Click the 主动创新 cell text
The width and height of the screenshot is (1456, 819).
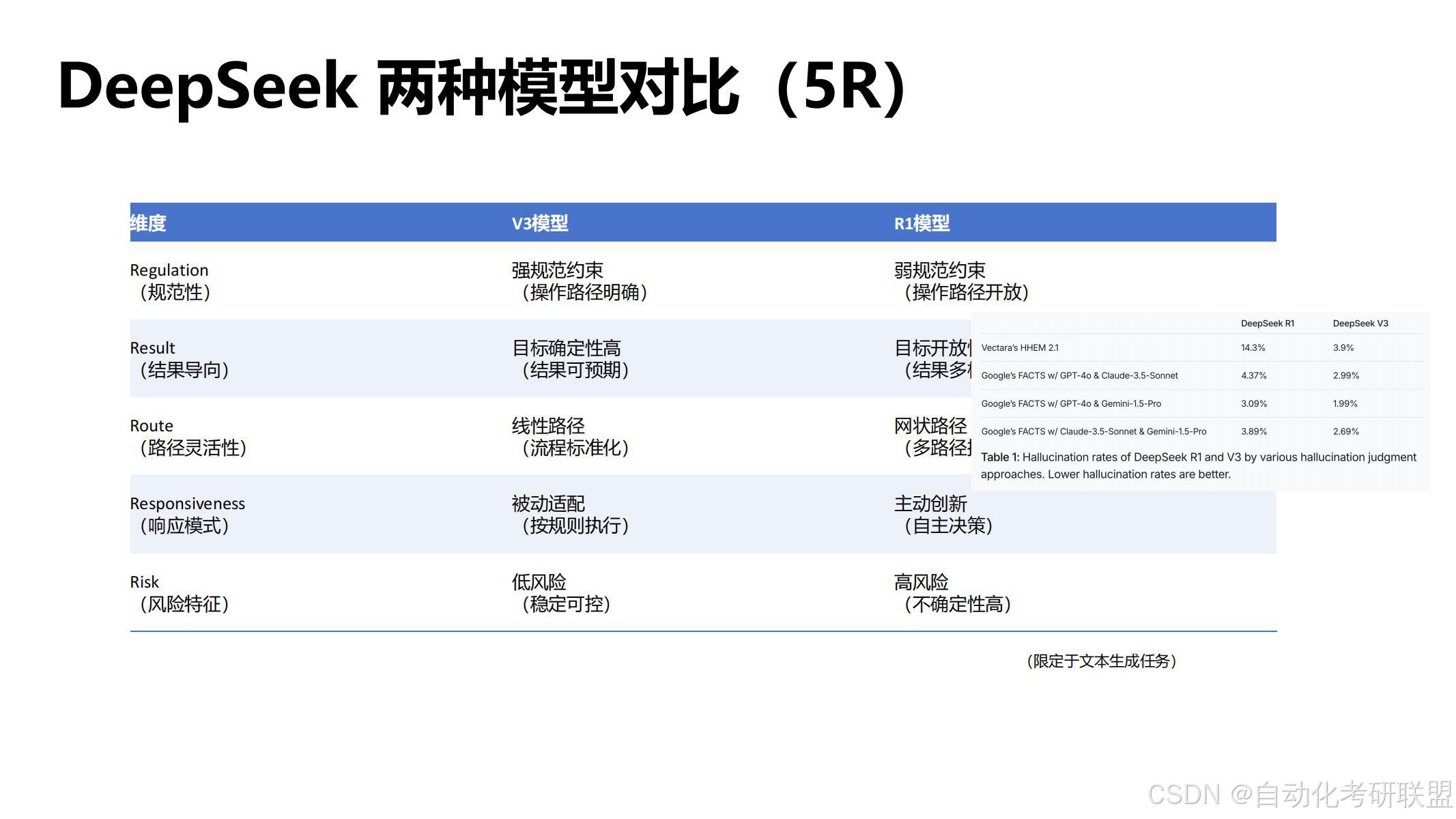pyautogui.click(x=930, y=504)
